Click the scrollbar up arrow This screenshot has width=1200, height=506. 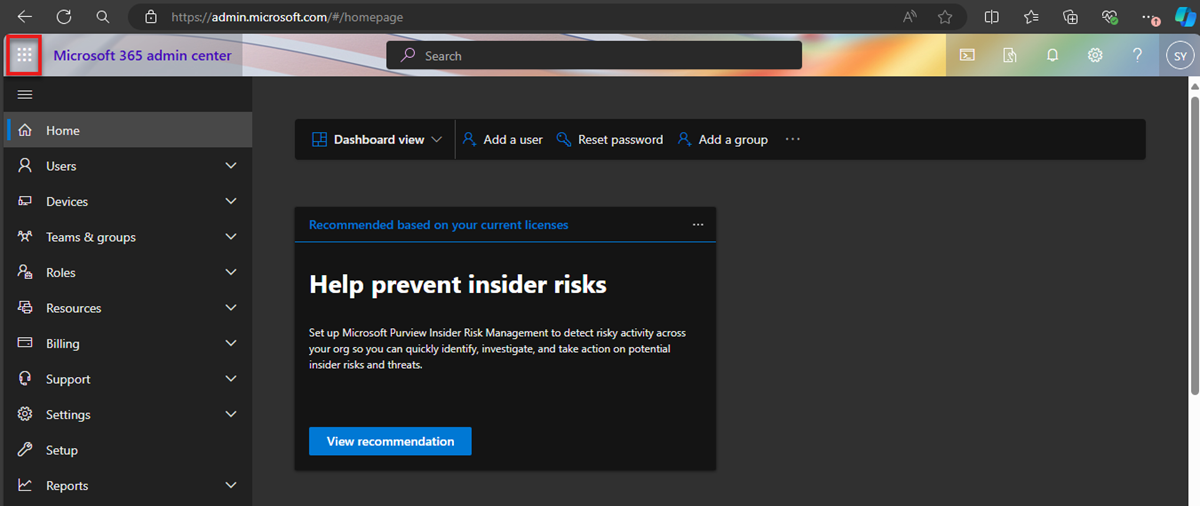(x=1193, y=87)
